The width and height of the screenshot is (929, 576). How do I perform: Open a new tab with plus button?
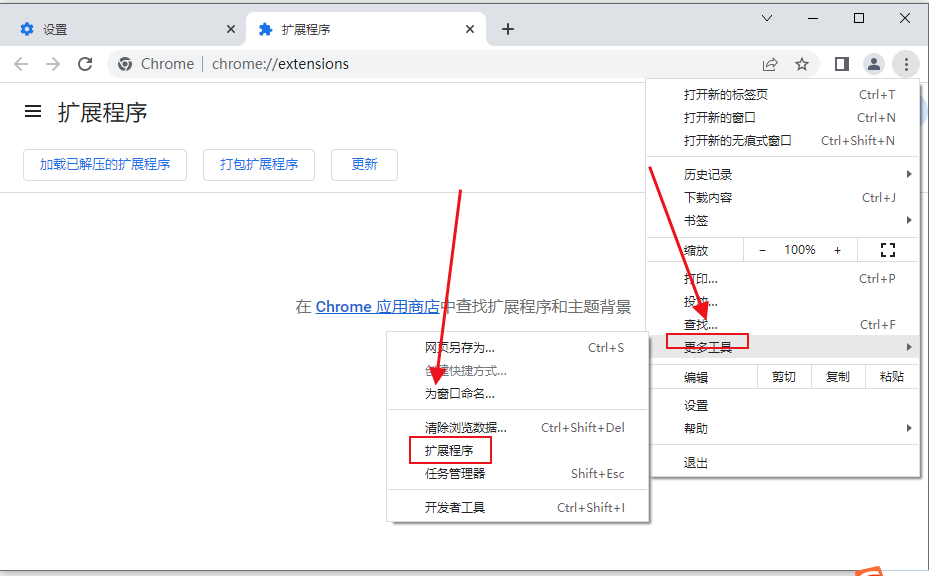(x=508, y=29)
